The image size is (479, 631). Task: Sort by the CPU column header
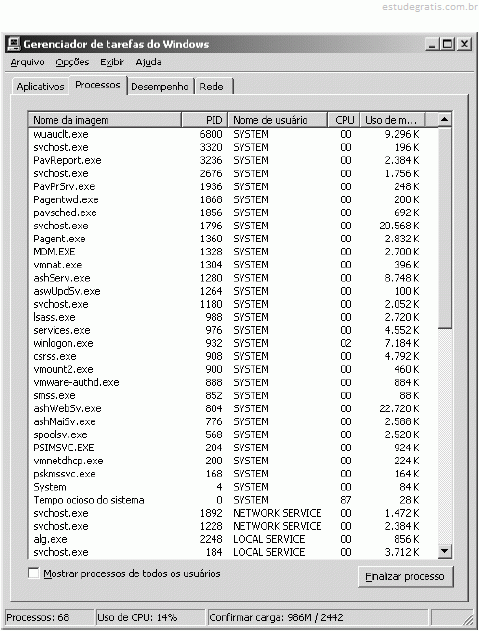point(344,120)
